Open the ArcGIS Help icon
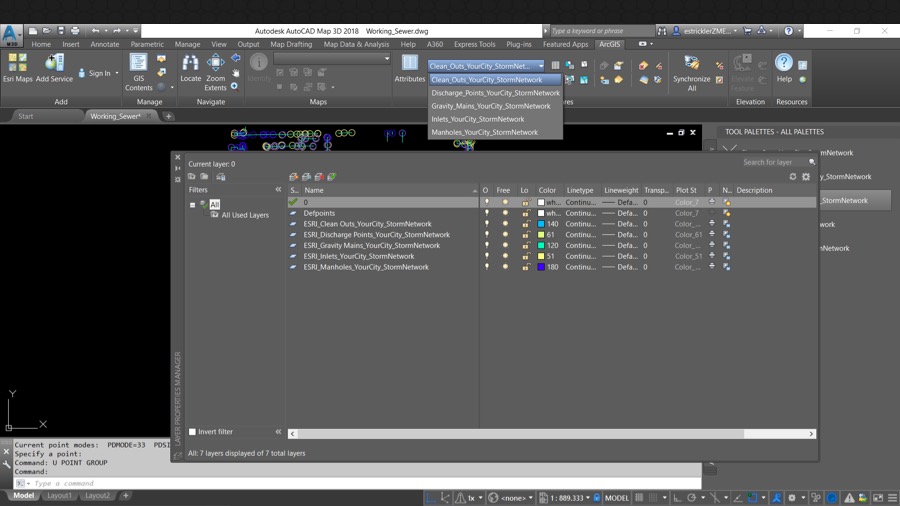Image resolution: width=900 pixels, height=506 pixels. [784, 68]
